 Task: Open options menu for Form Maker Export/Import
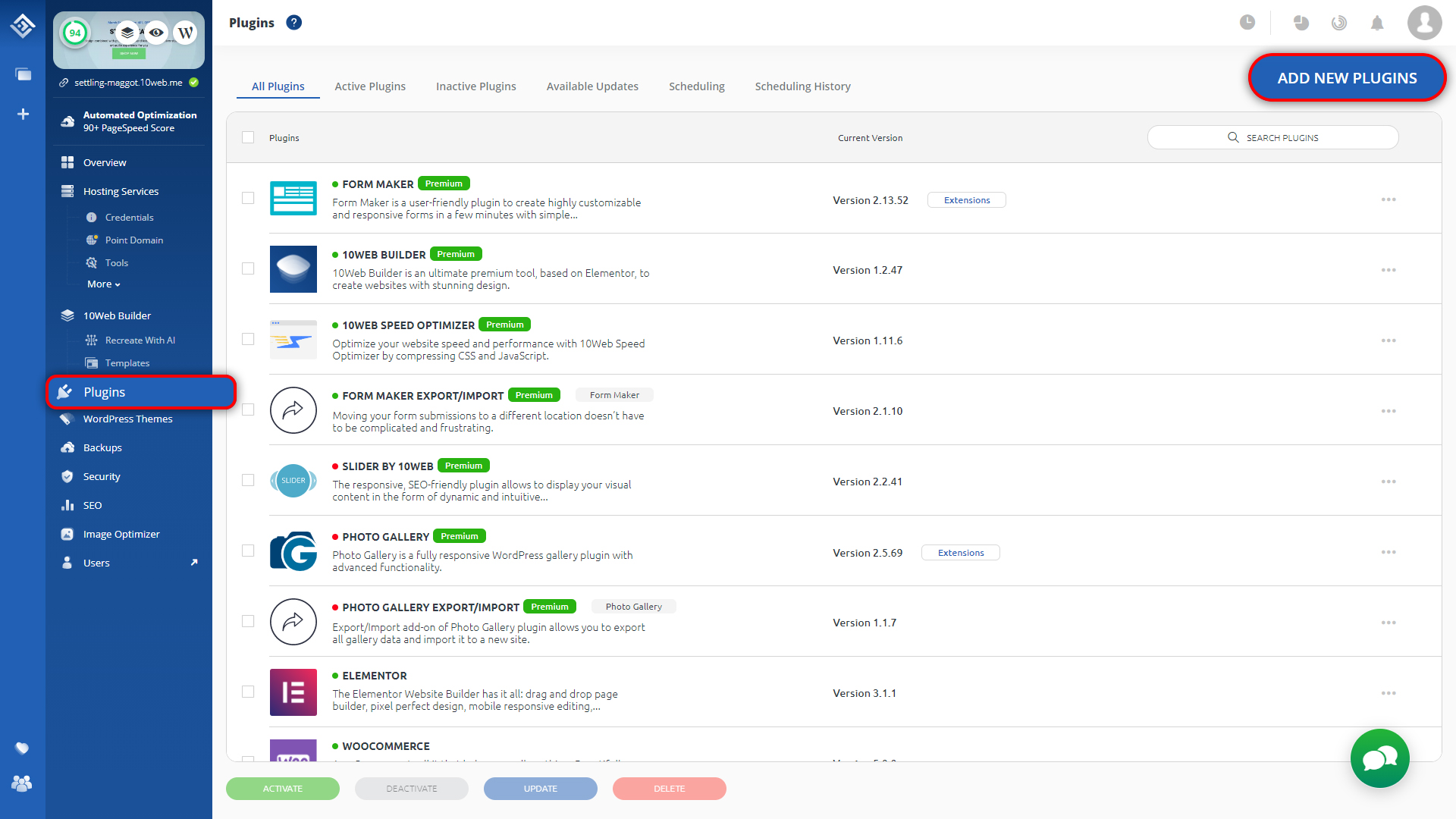(x=1389, y=411)
